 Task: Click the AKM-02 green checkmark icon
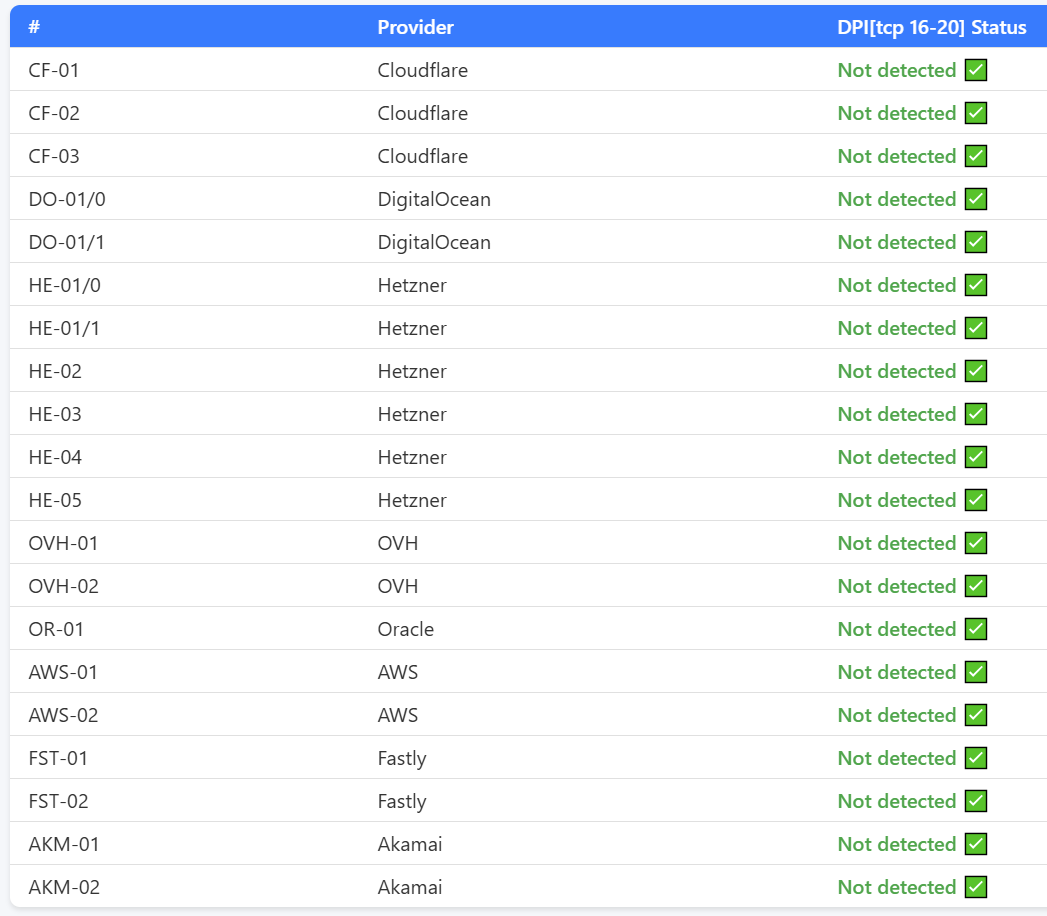tap(975, 887)
